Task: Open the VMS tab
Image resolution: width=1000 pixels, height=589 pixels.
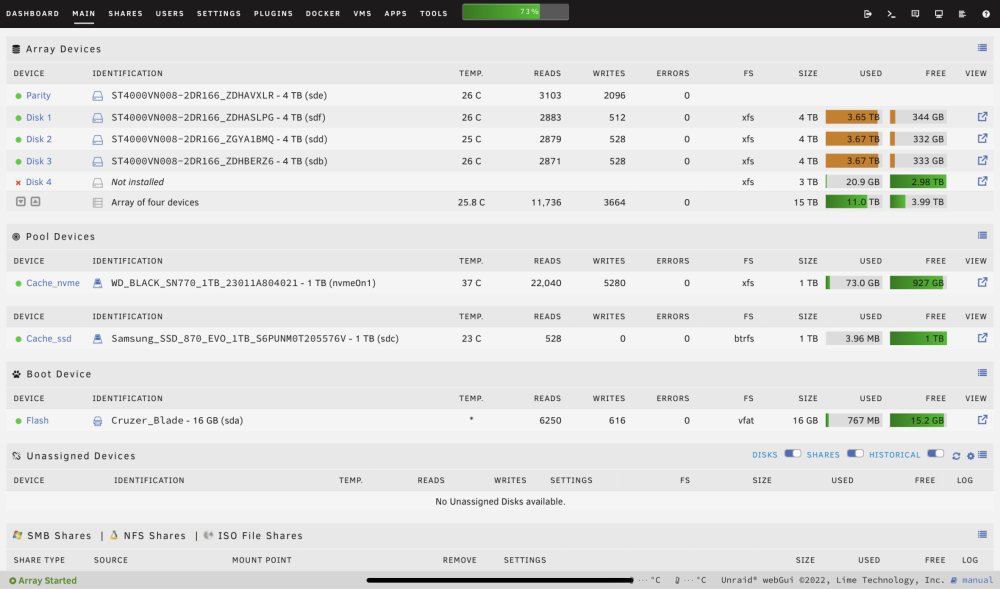Action: (x=362, y=13)
